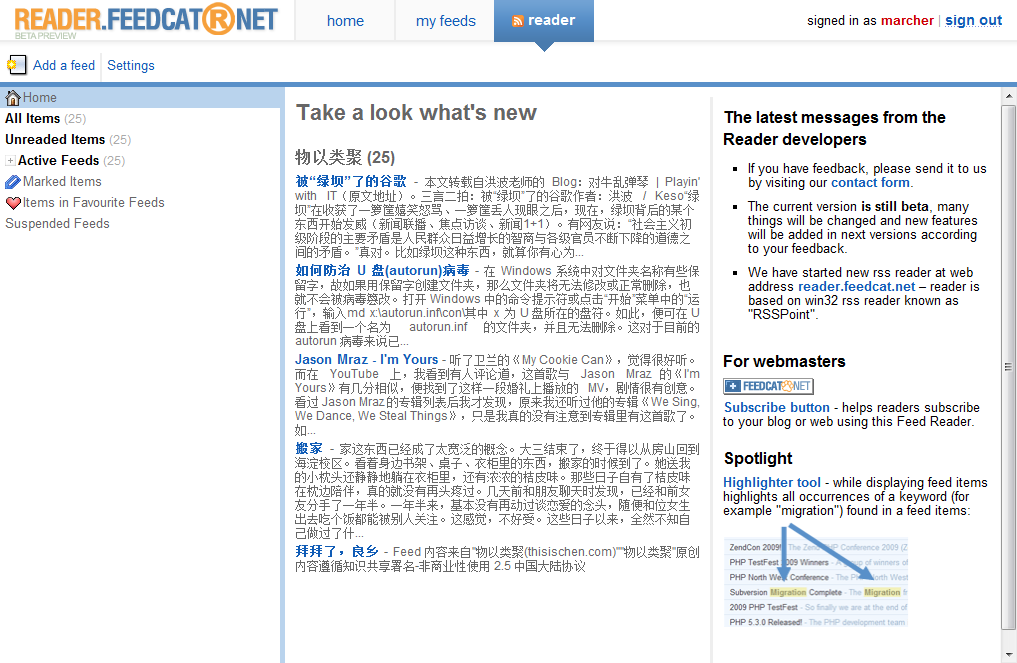1017x663 pixels.
Task: Click the Add a feed link
Action: [64, 66]
